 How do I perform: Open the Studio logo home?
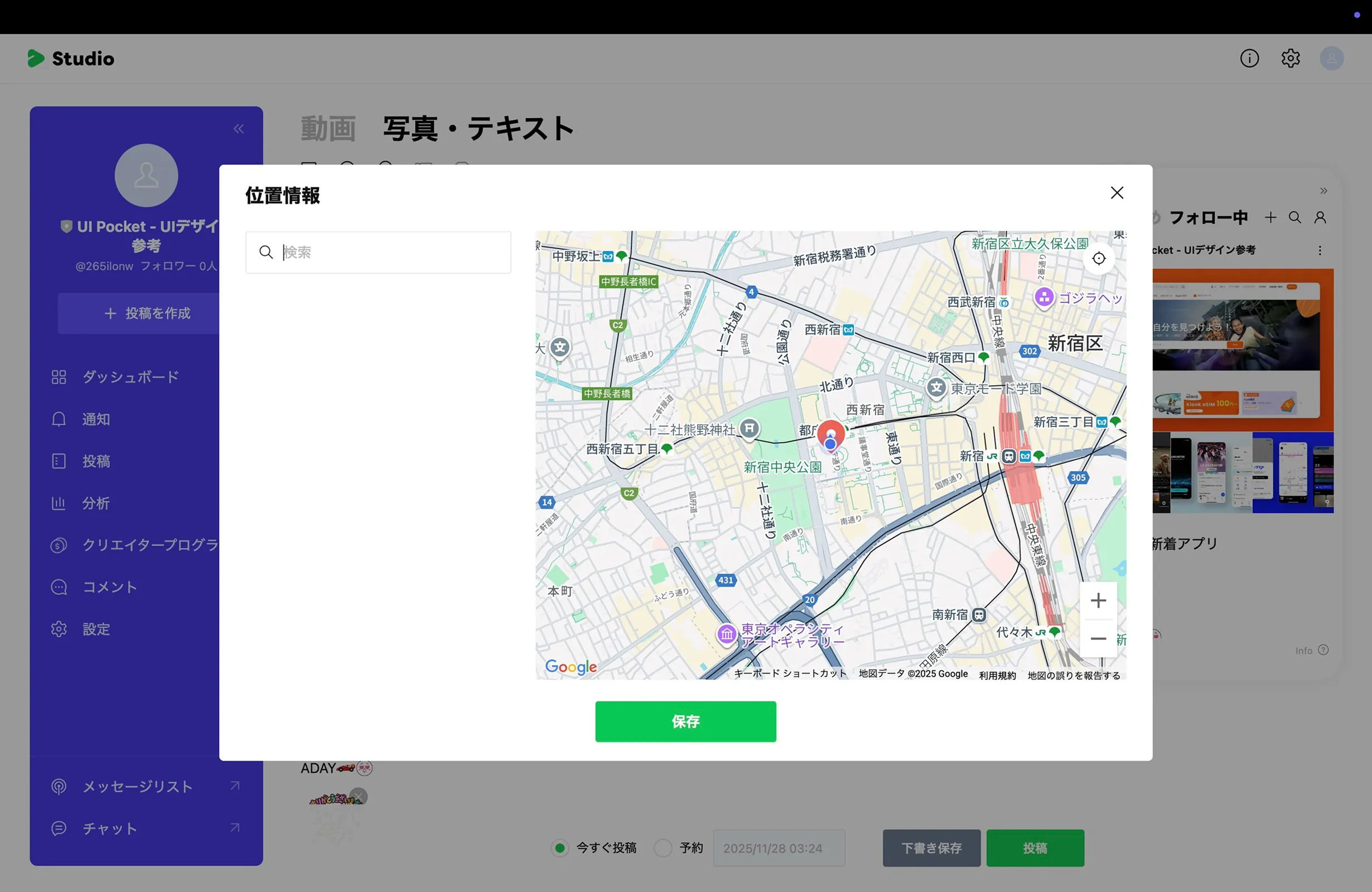point(71,58)
